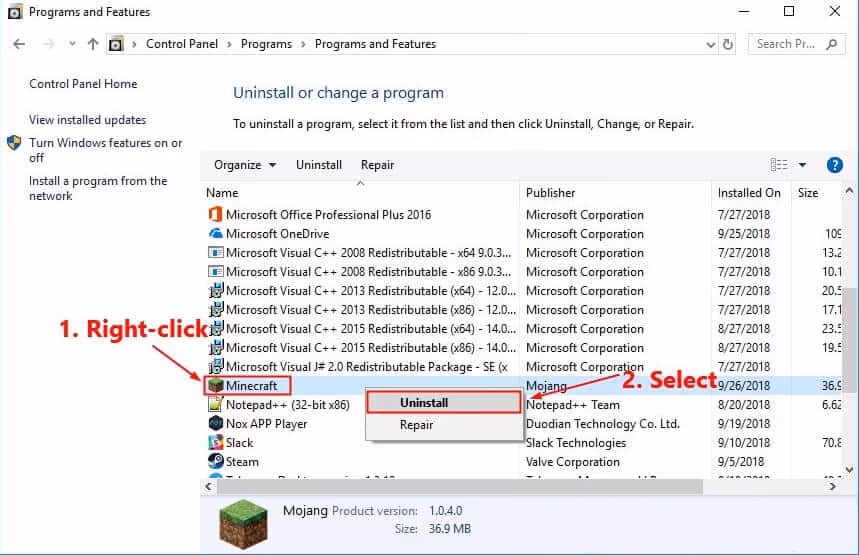Click the Programs and Features title icon
The width and height of the screenshot is (859, 555).
[x=15, y=12]
